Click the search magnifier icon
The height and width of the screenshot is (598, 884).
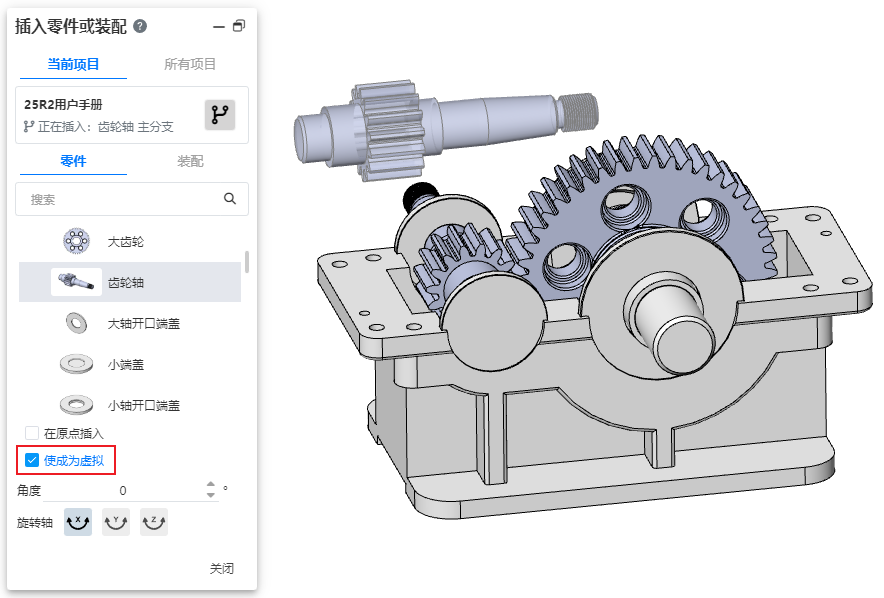pos(230,198)
